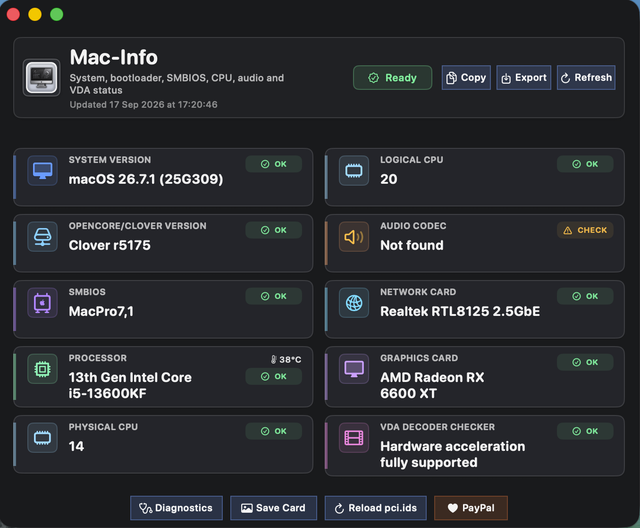Click the Ready status indicator
This screenshot has width=640, height=528.
[392, 78]
